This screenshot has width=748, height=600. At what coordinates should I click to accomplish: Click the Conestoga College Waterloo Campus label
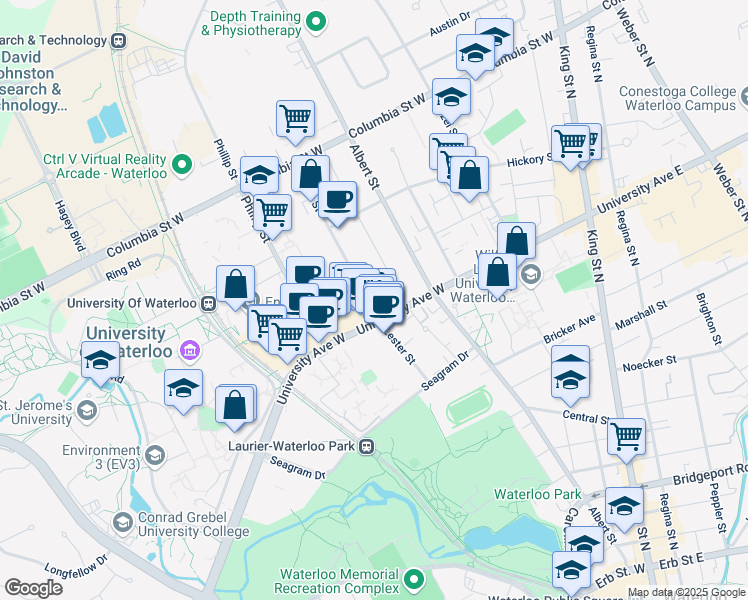click(679, 98)
